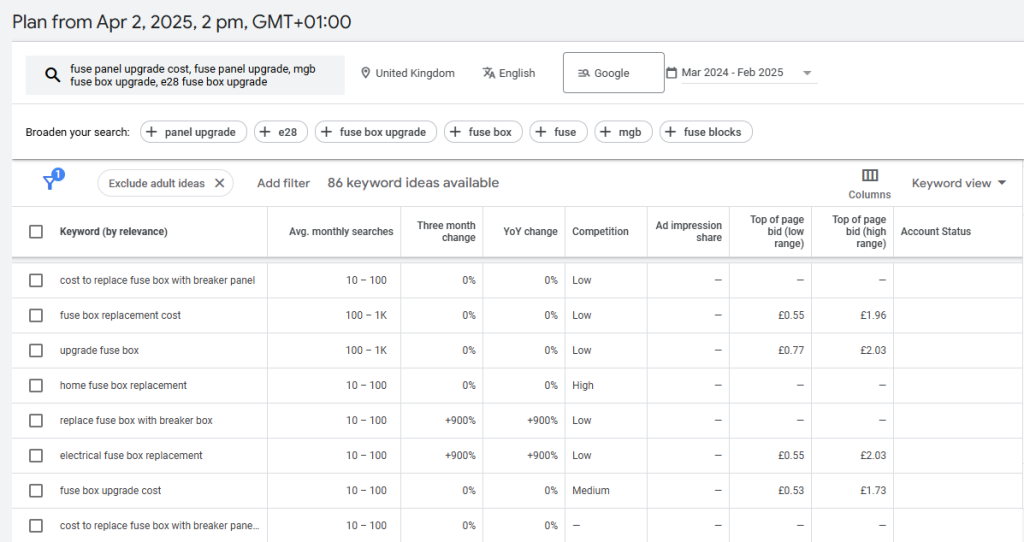This screenshot has width=1024, height=542.
Task: Click the English language translate icon
Action: click(x=488, y=73)
